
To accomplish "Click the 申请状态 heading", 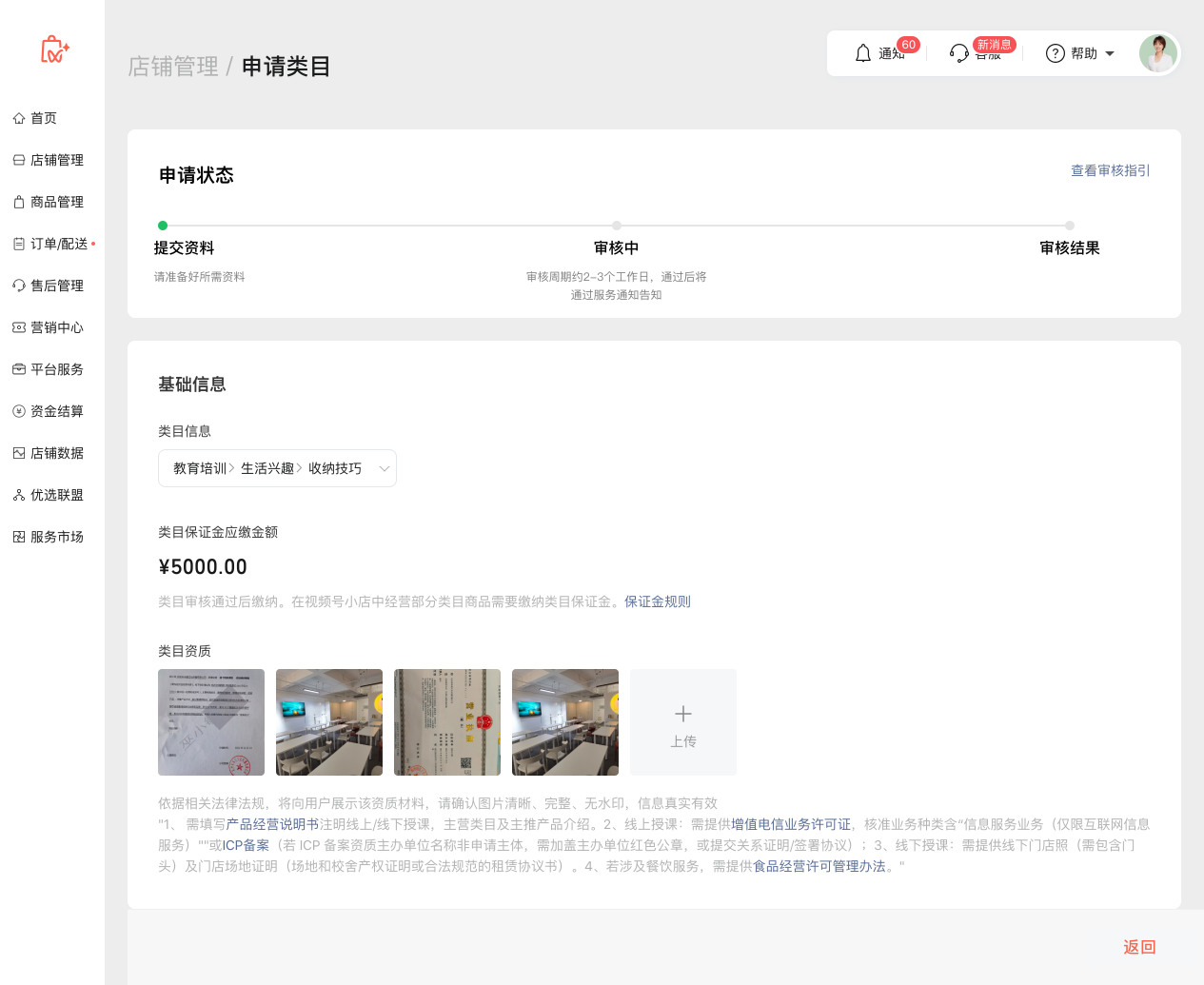I will click(196, 175).
